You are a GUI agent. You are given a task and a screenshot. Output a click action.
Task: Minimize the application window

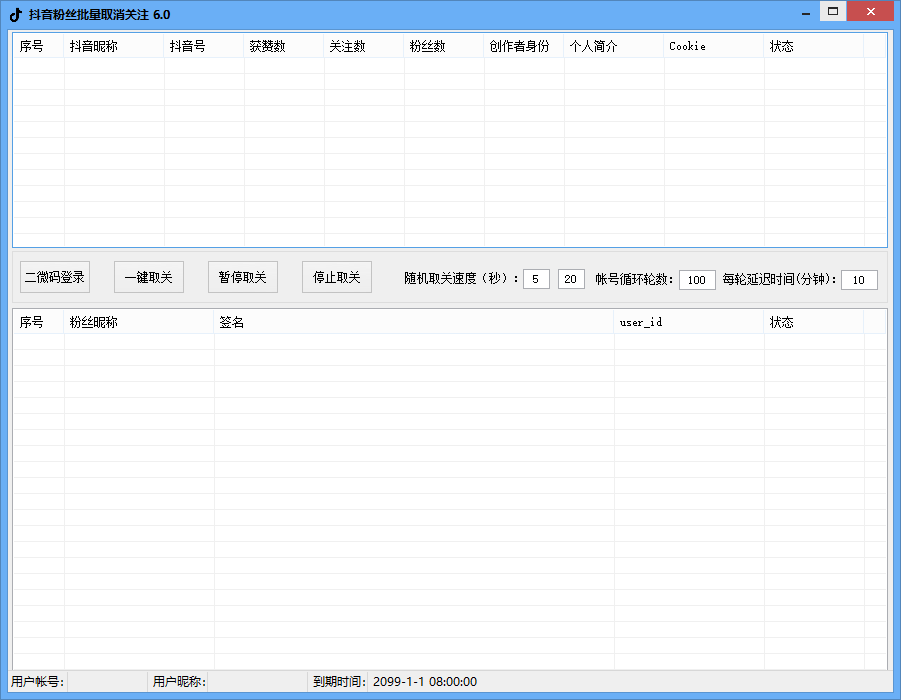(x=806, y=12)
